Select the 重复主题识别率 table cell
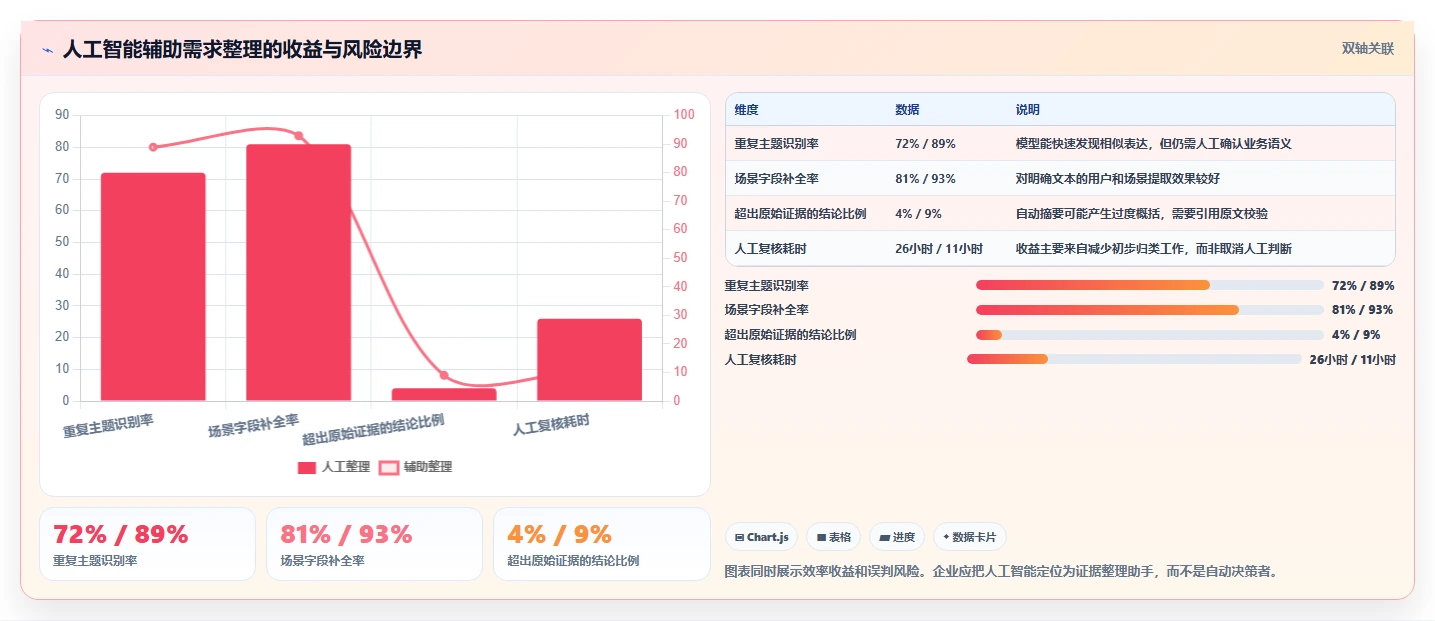 point(776,144)
